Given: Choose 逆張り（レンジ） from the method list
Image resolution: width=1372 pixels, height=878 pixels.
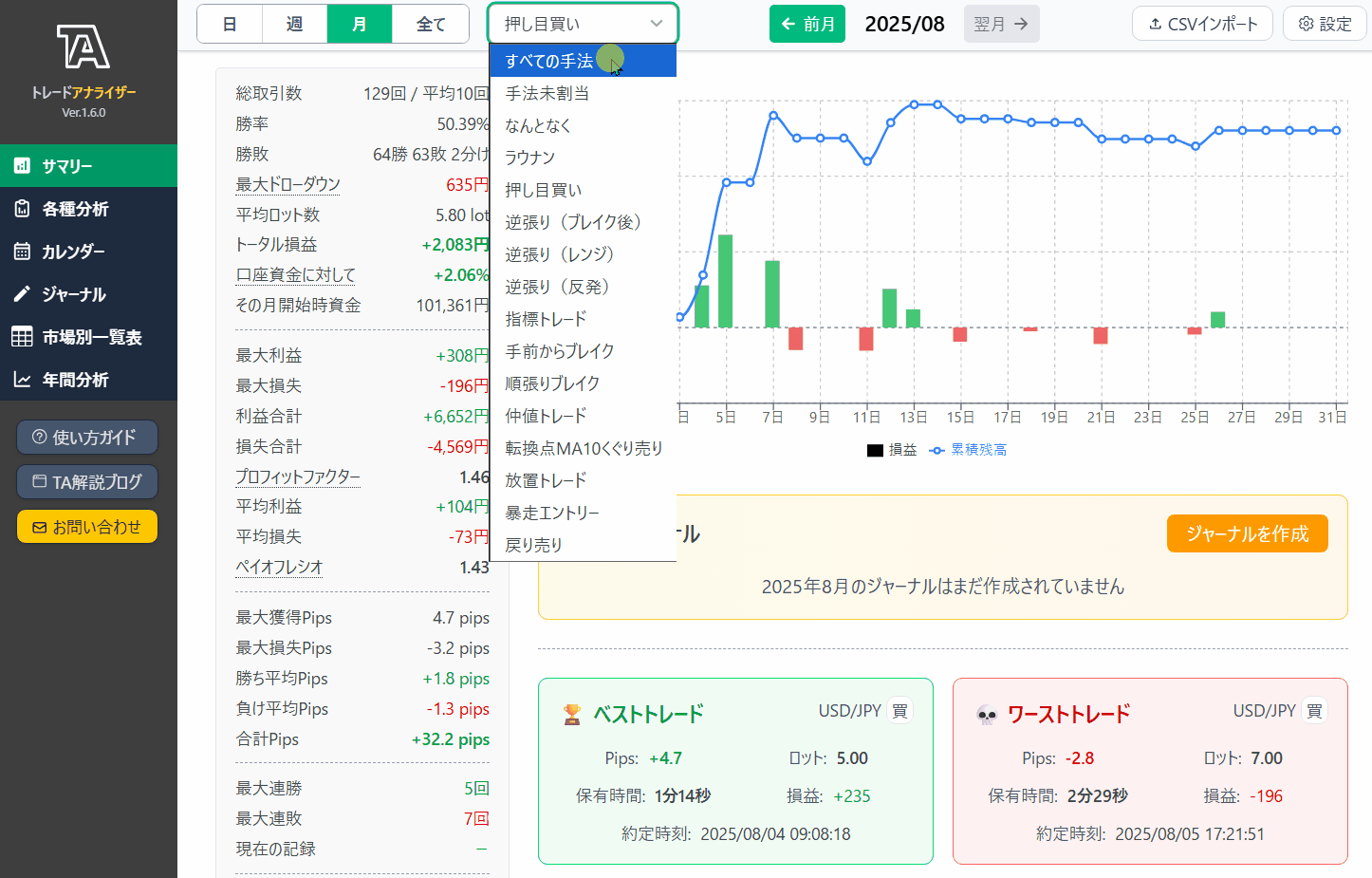Looking at the screenshot, I should tap(560, 254).
